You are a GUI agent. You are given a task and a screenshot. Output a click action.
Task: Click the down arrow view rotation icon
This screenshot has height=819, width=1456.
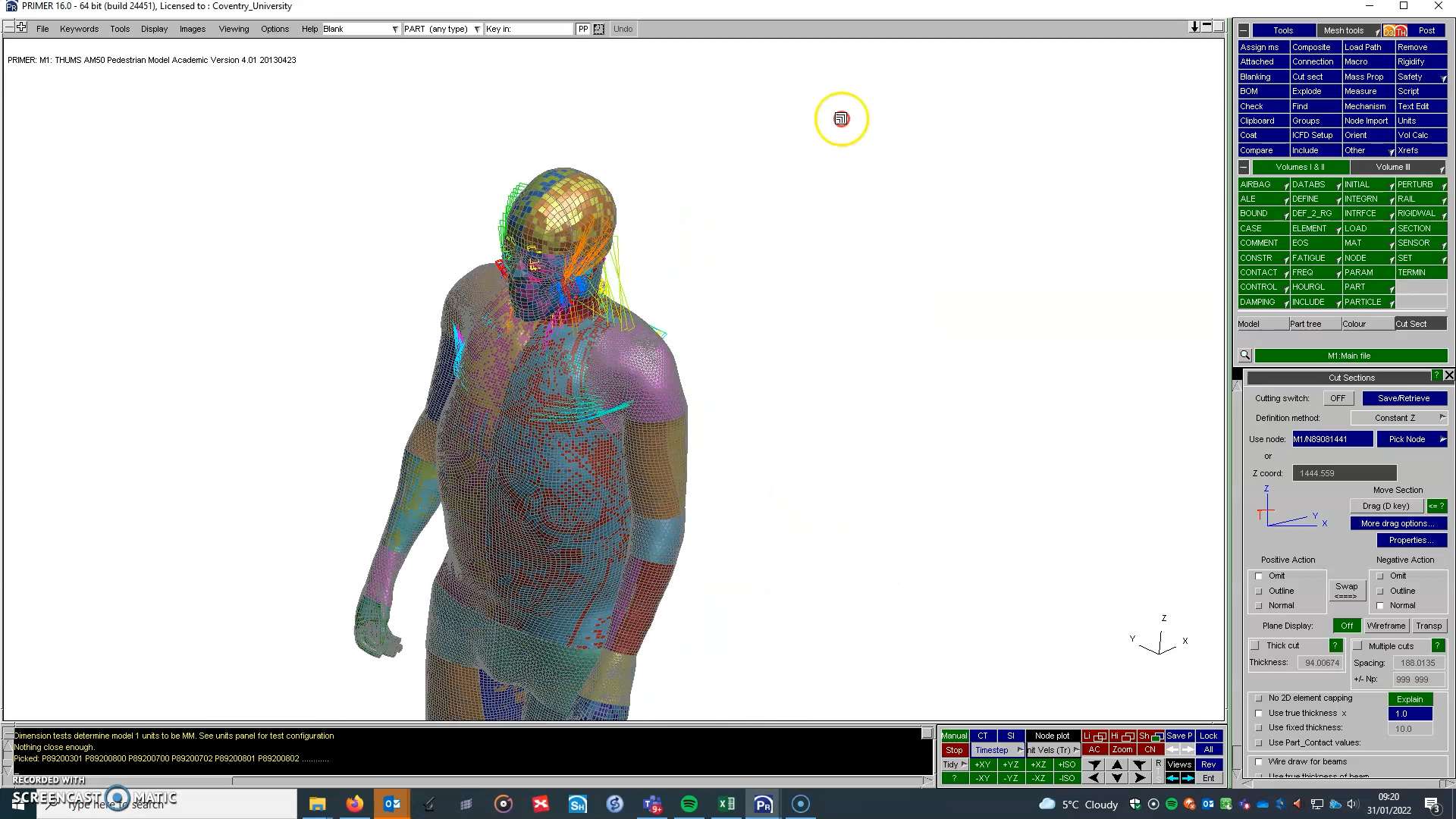[x=1117, y=778]
